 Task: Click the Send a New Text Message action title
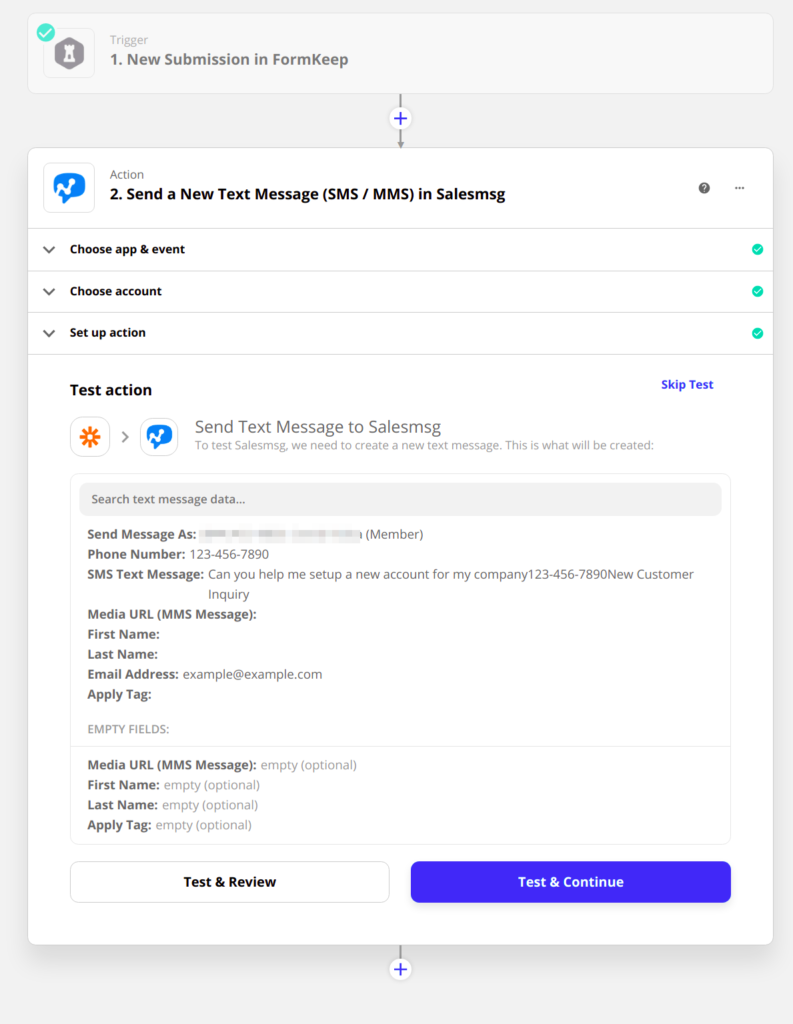(307, 195)
